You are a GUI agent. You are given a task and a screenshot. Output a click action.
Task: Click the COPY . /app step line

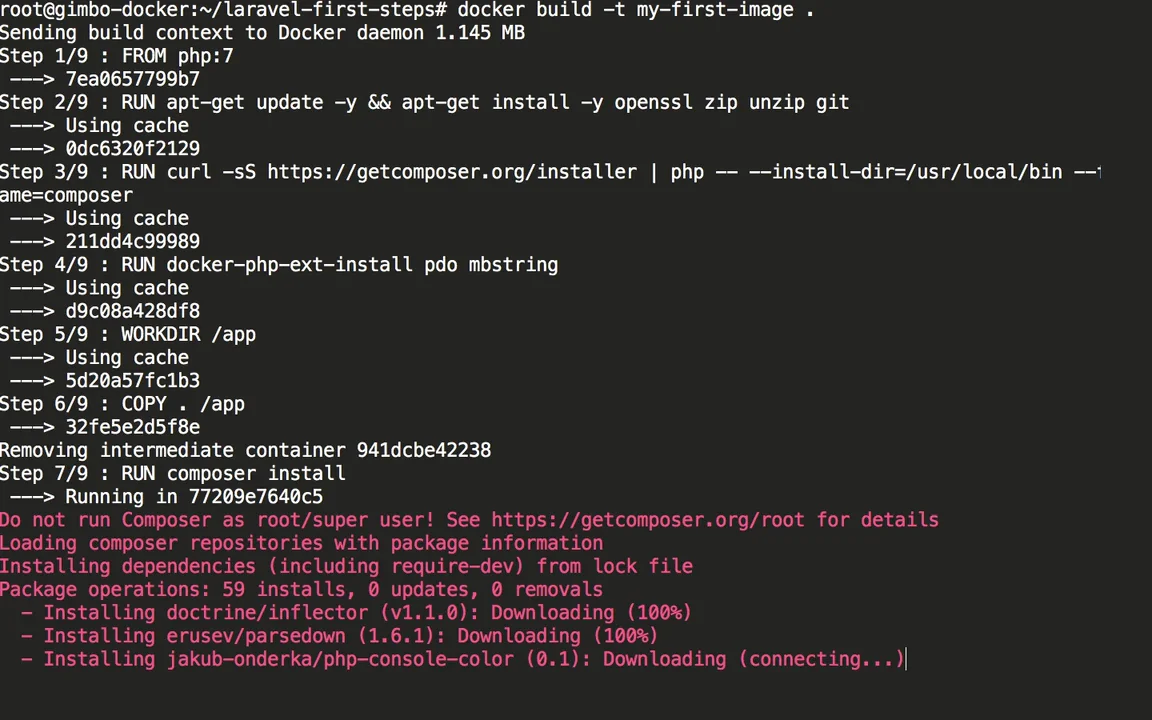tap(123, 404)
